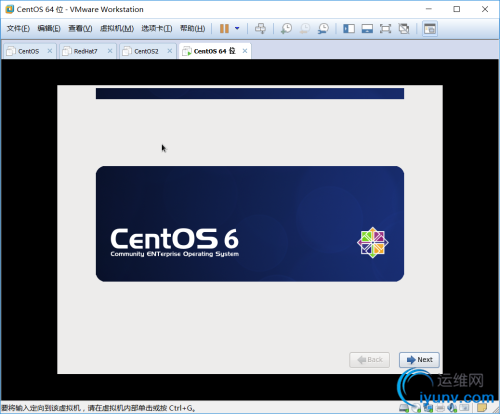Toggle console view toolbar button
The height and width of the screenshot is (414, 500).
click(x=430, y=29)
